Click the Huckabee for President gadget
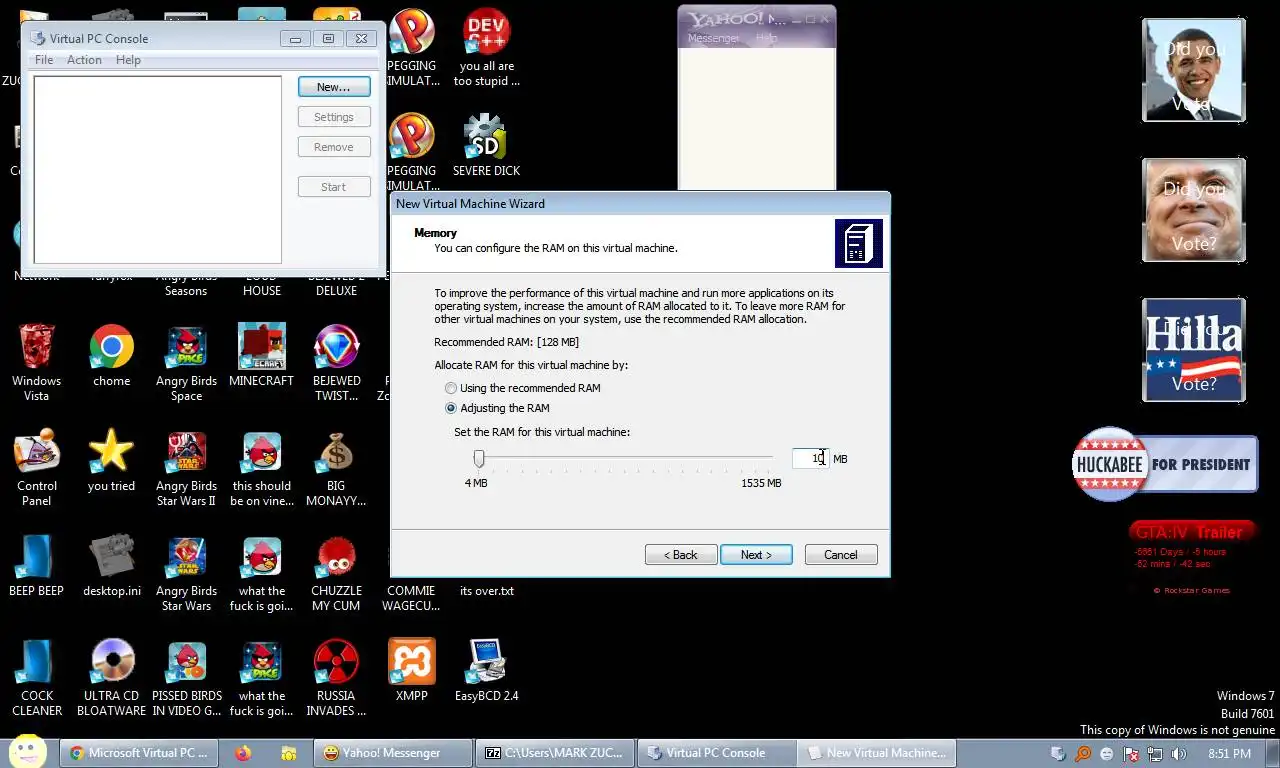 click(x=1165, y=464)
